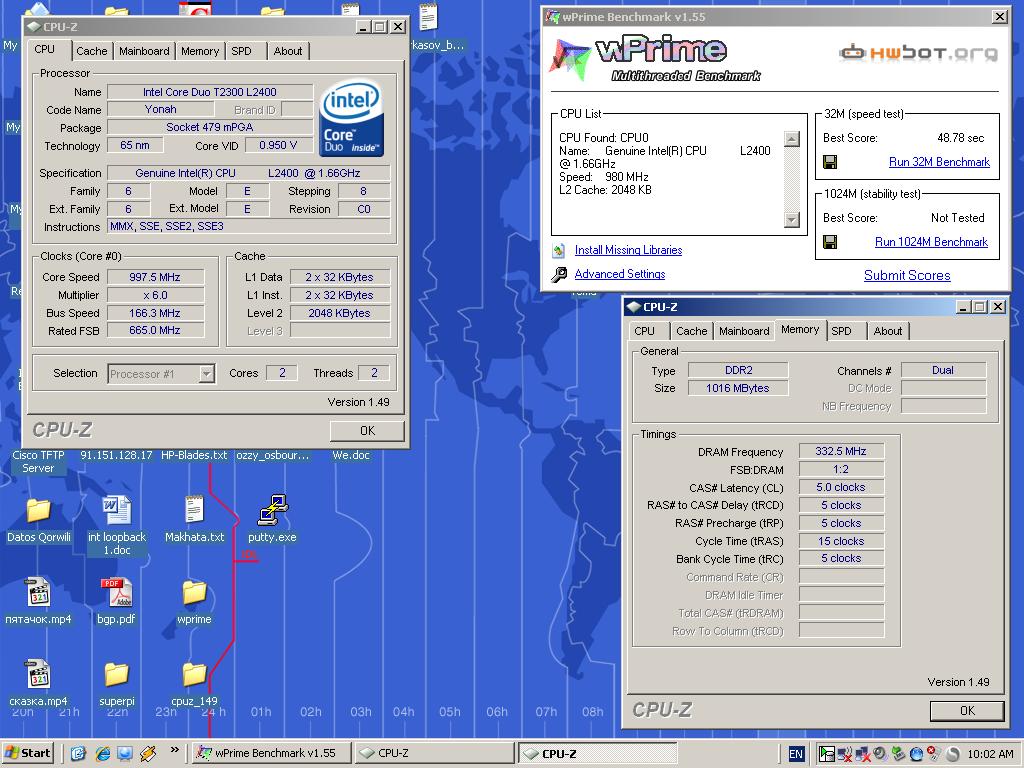Select the пятачок.mp4 video file
The image size is (1024, 768).
point(39,592)
